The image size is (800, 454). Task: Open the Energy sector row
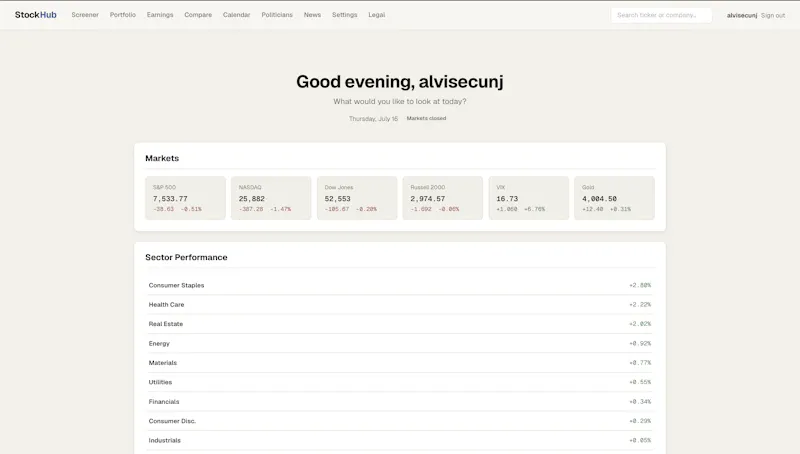[399, 343]
